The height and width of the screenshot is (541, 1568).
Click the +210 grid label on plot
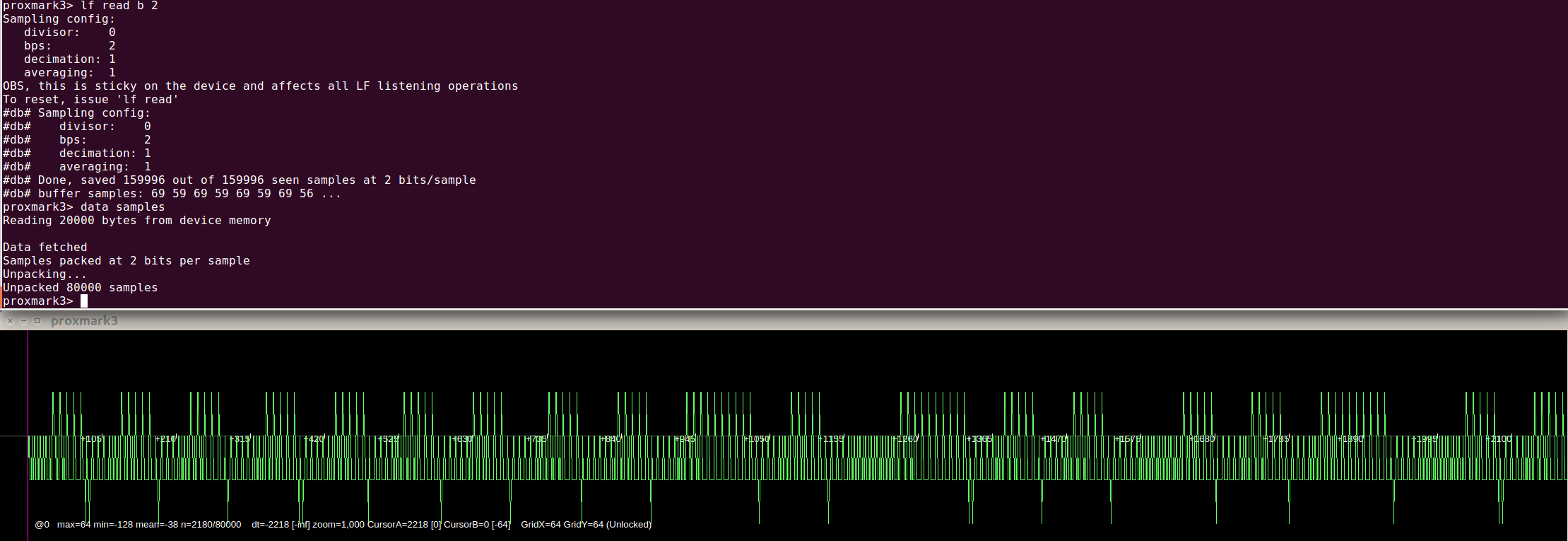pos(166,439)
